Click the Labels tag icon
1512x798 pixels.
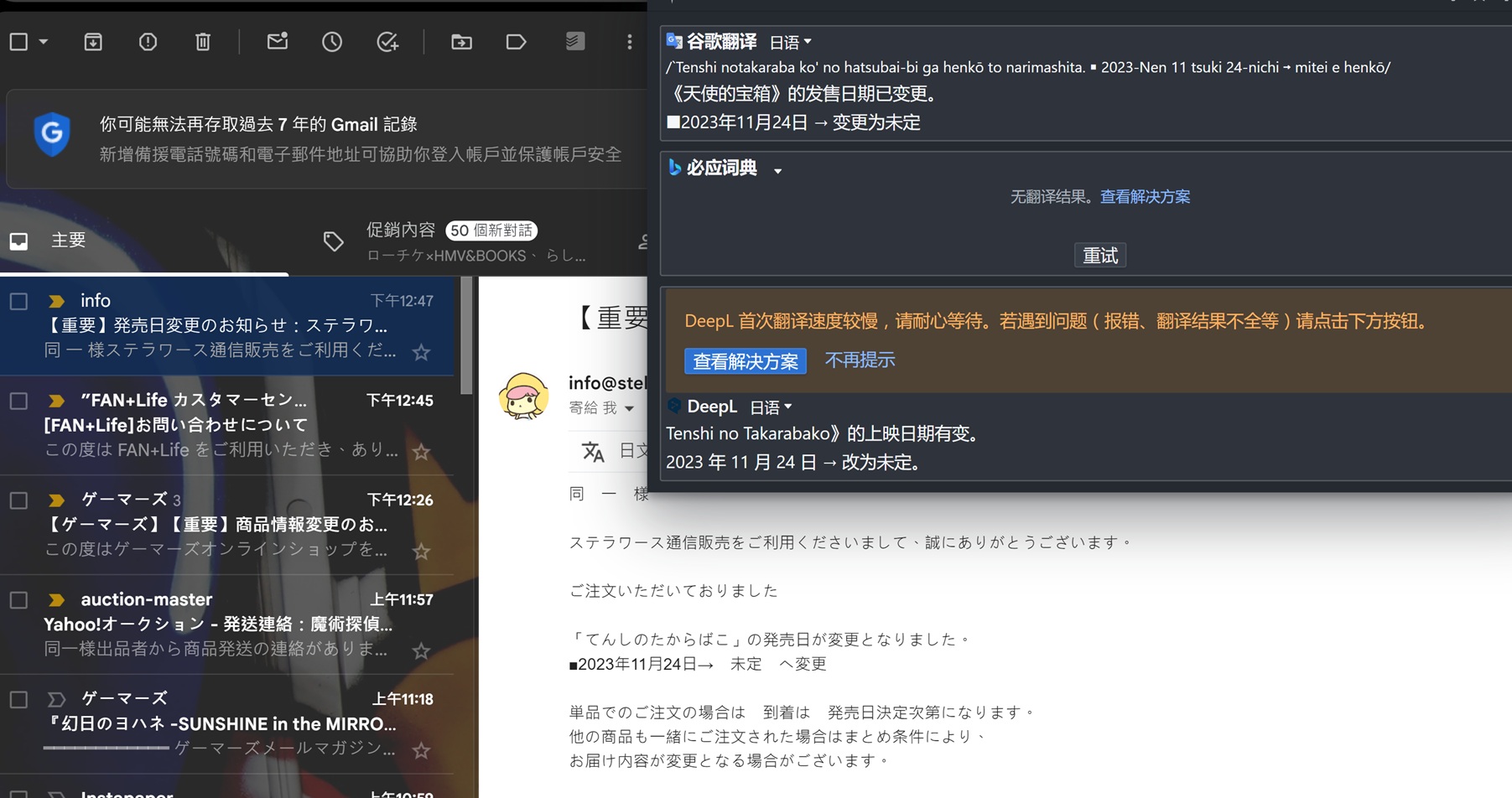click(516, 42)
